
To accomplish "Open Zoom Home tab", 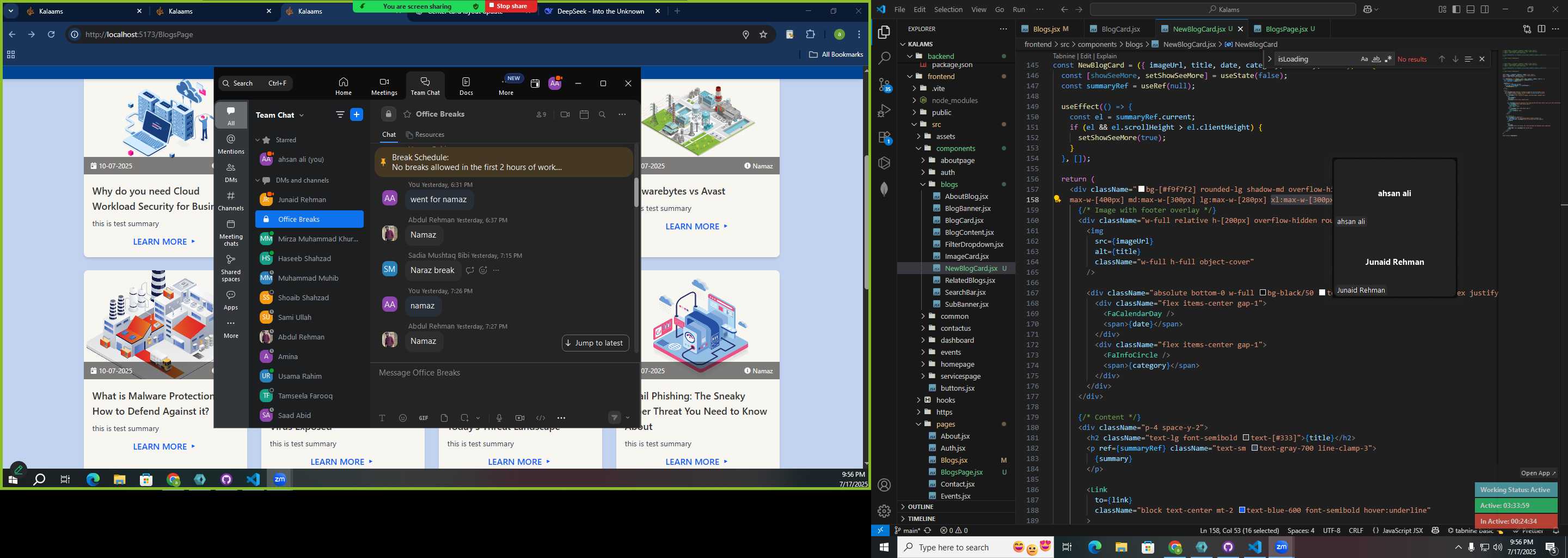I will pos(344,86).
